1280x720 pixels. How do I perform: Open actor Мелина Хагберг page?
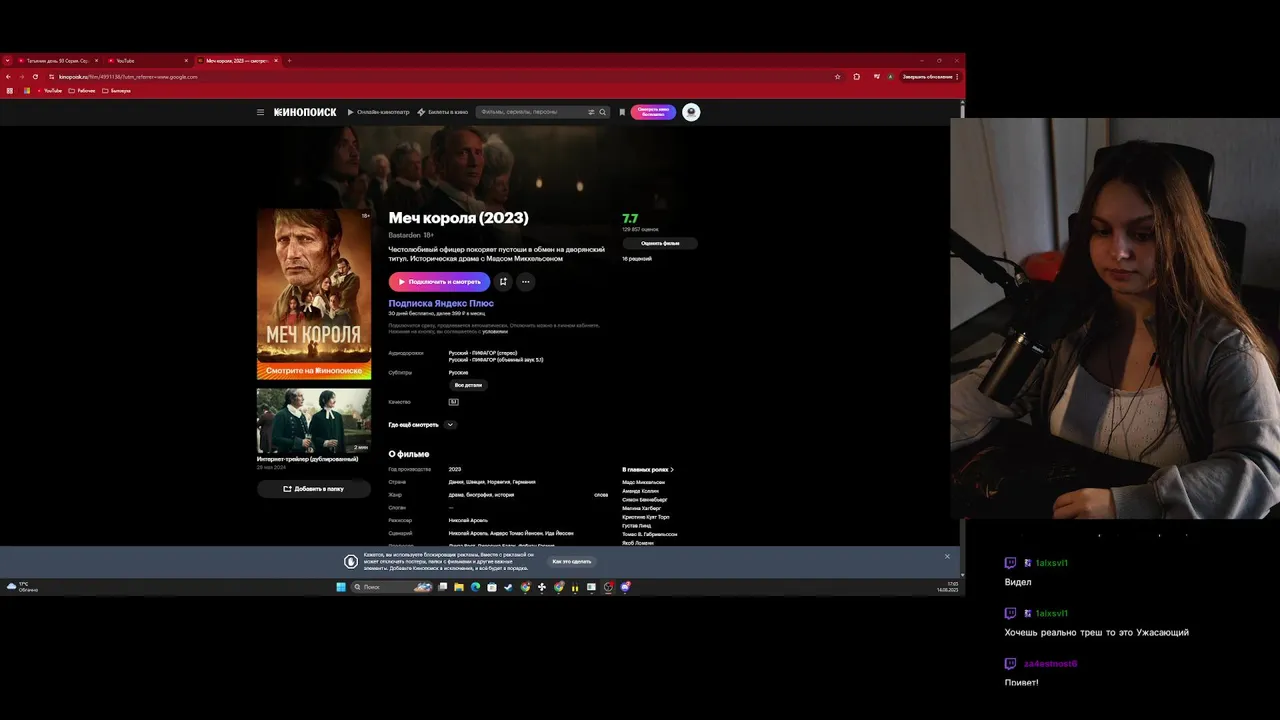click(x=642, y=508)
